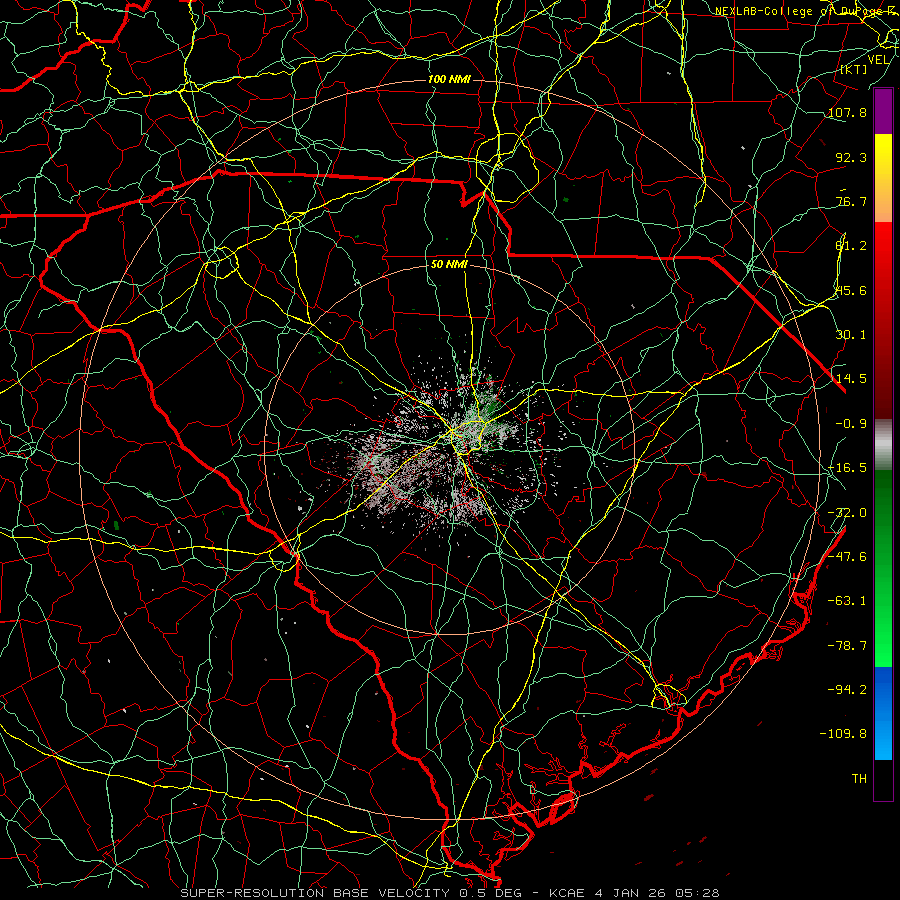Click the "05:28" scan time text

pyautogui.click(x=697, y=893)
